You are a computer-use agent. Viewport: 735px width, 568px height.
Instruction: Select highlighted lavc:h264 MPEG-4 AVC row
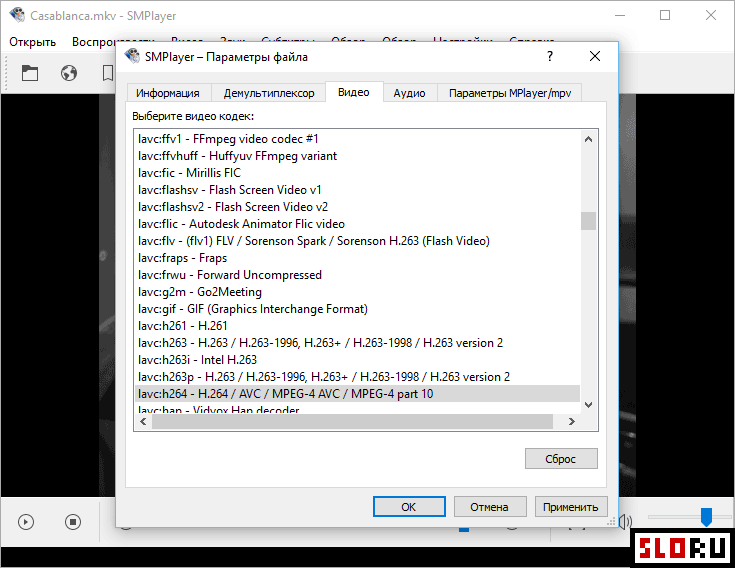pyautogui.click(x=357, y=394)
